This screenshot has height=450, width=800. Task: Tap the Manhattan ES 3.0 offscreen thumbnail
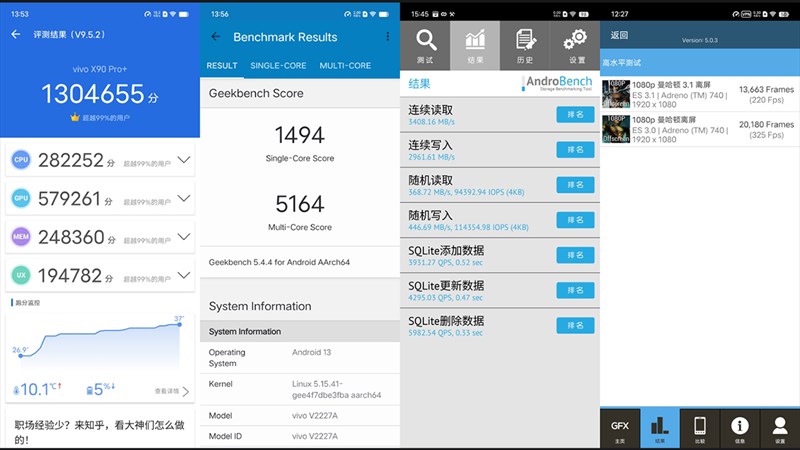coord(616,129)
